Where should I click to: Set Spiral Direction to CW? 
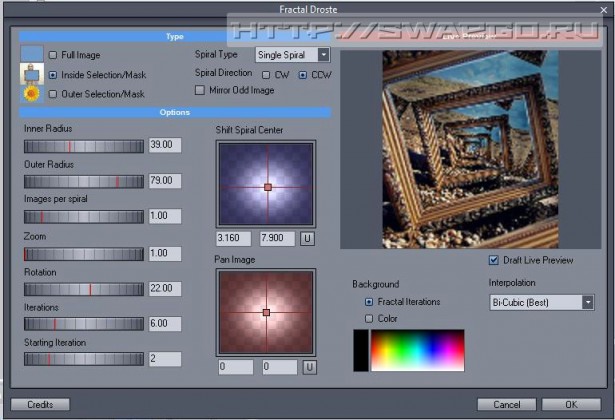click(266, 74)
